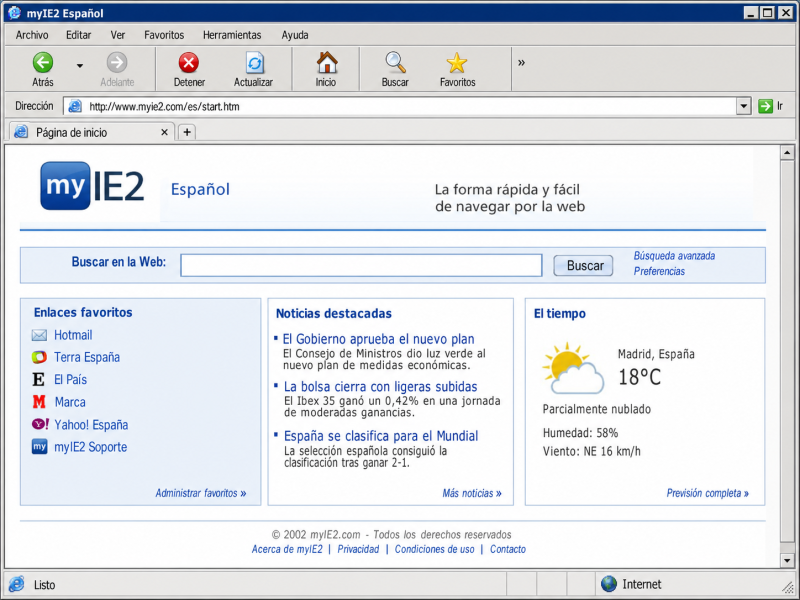Click the myIE2 title bar application icon

(15, 12)
